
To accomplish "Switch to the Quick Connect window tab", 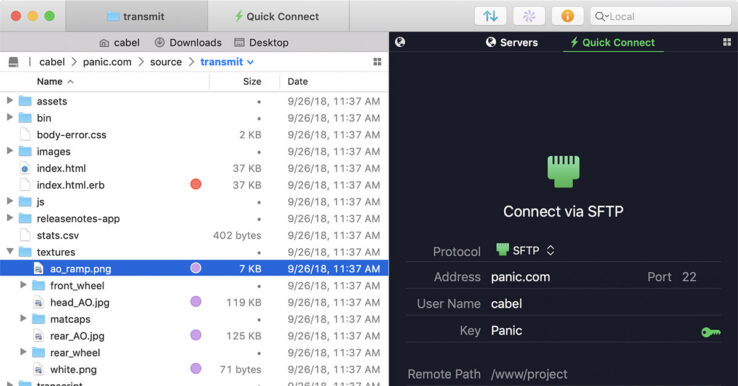I will click(278, 16).
